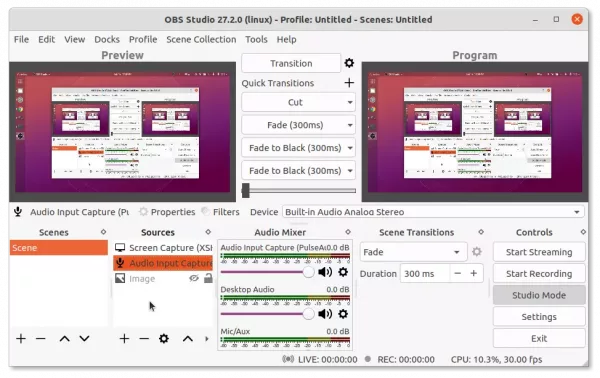Toggle visibility of the Image source
The width and height of the screenshot is (600, 378).
[x=194, y=278]
